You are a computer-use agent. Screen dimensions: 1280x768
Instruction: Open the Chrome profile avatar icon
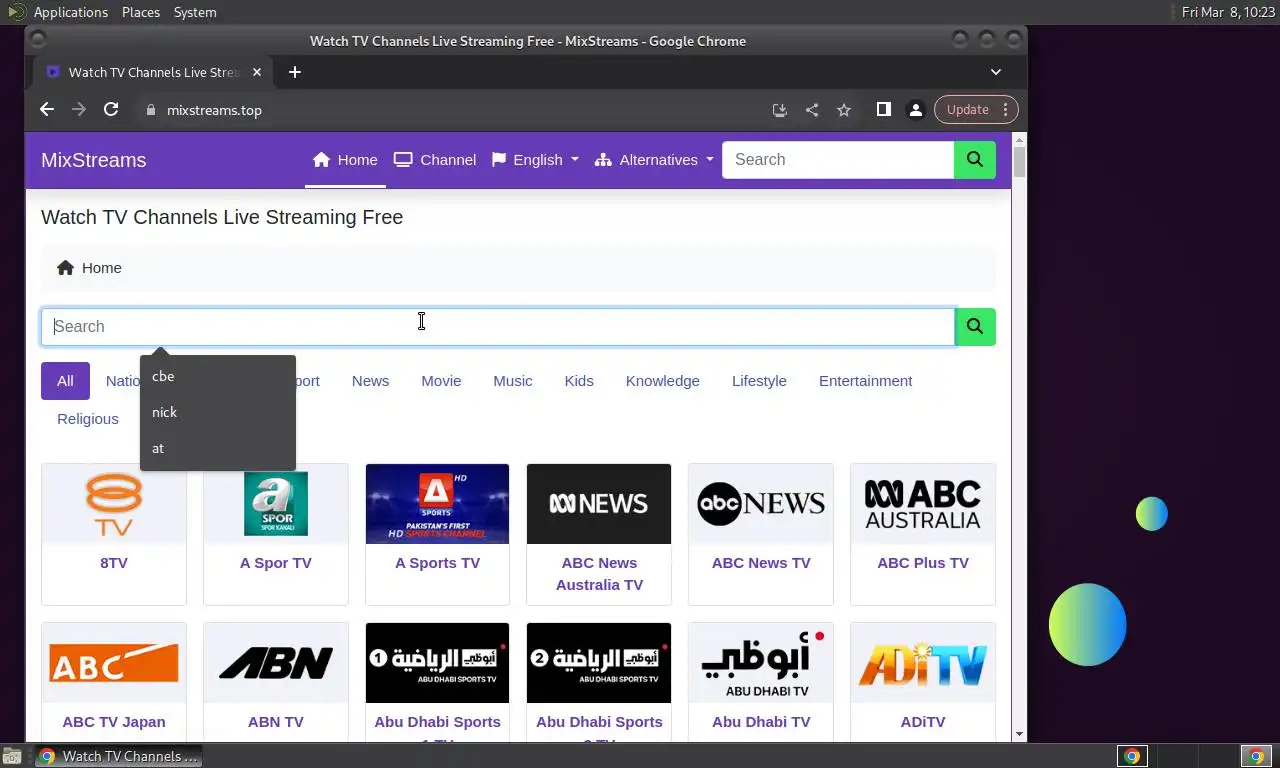point(915,110)
